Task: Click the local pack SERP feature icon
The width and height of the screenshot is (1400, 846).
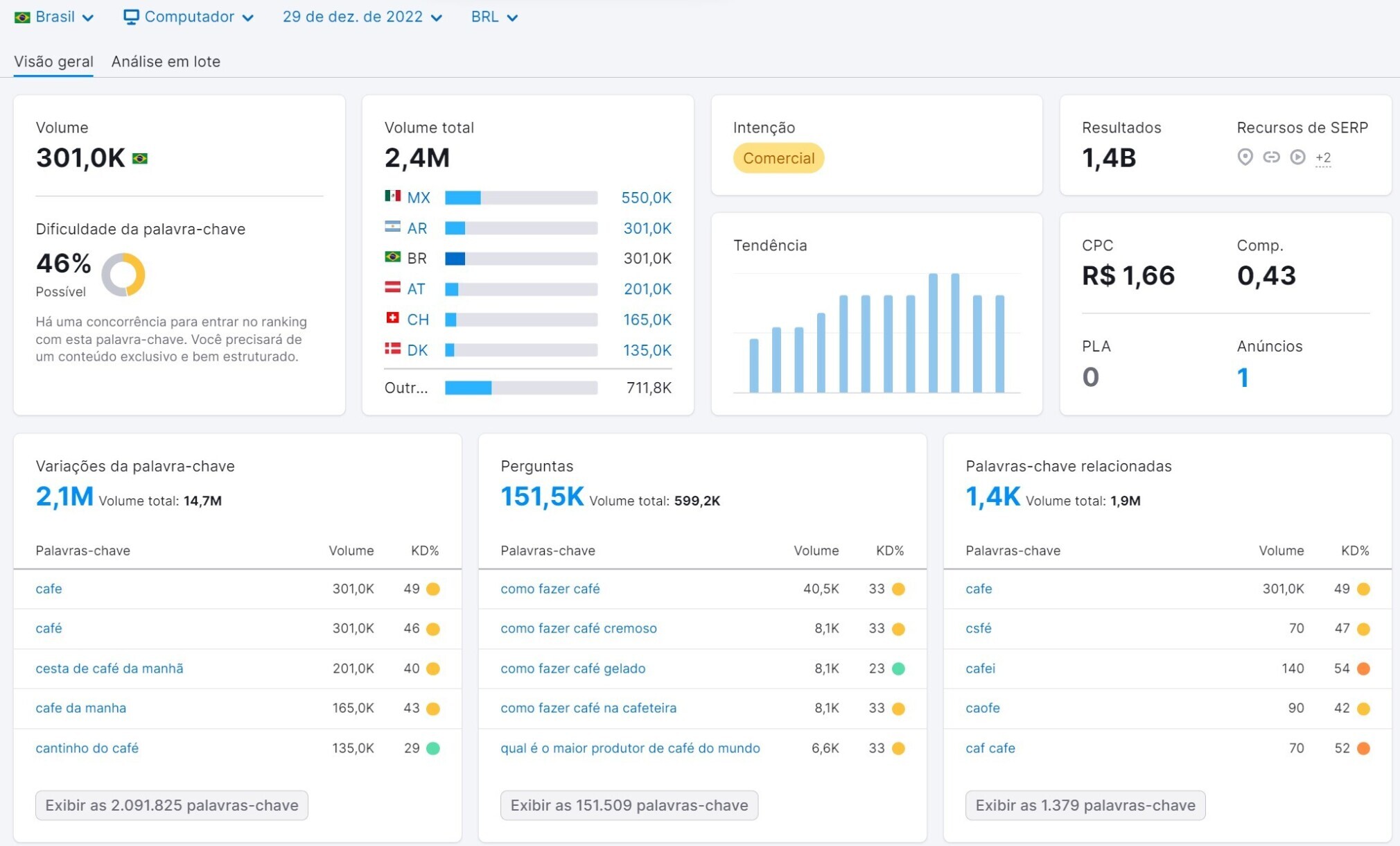Action: click(1245, 157)
